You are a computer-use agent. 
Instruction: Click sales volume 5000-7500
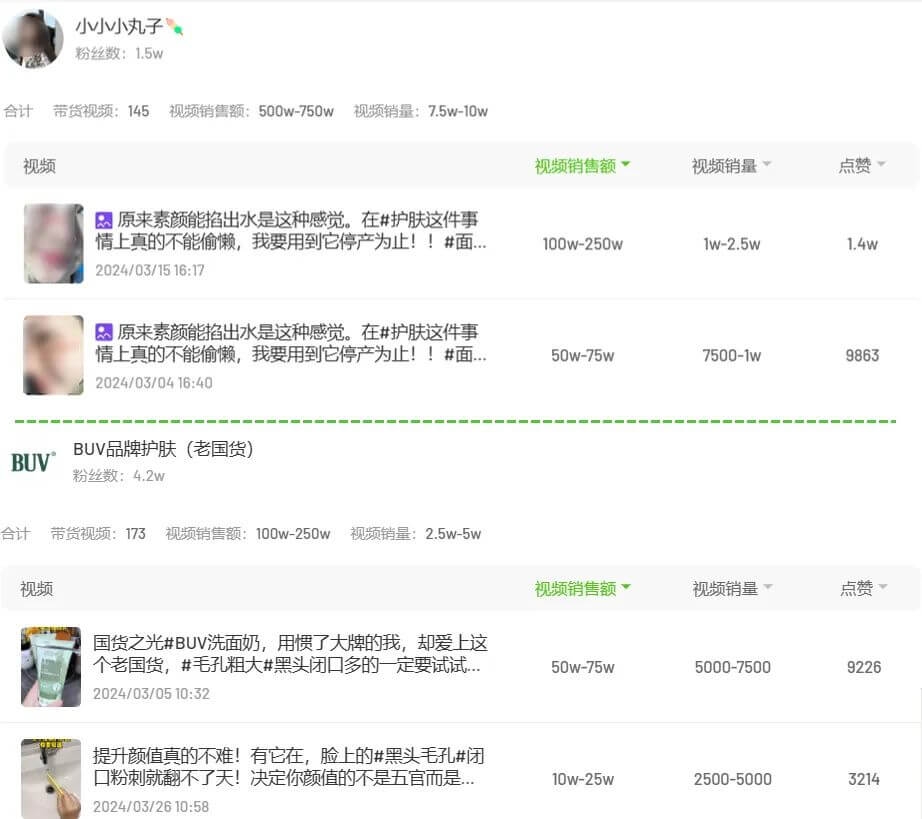733,667
